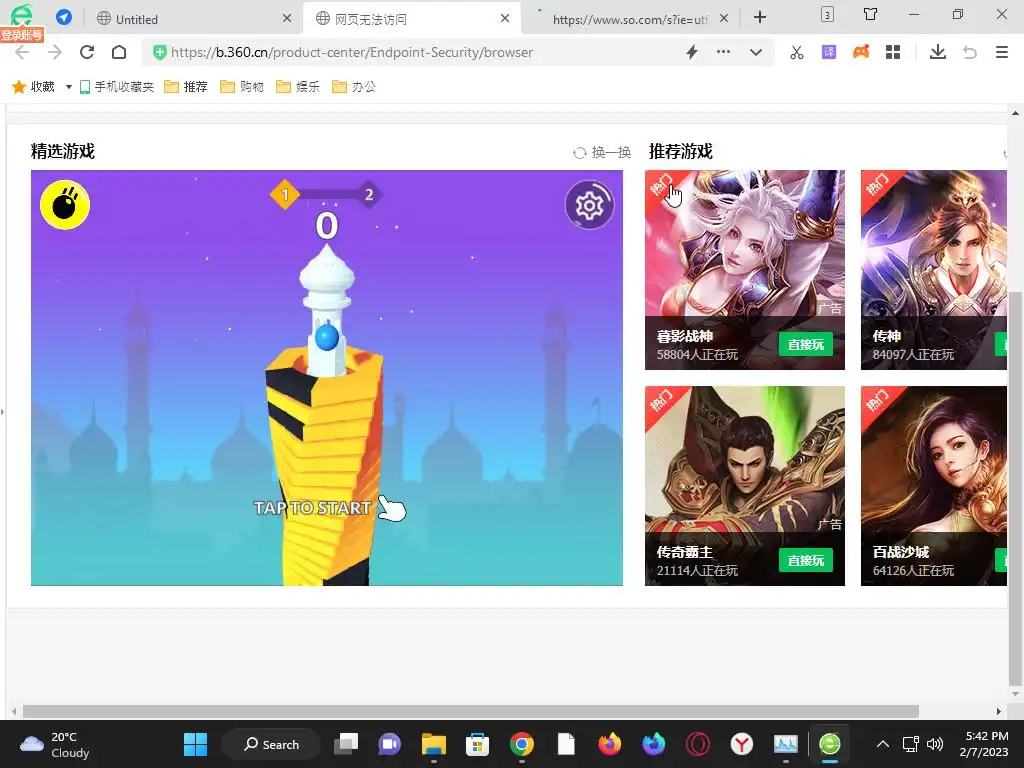The width and height of the screenshot is (1024, 768).
Task: Open the game settings gear icon
Action: pos(589,205)
